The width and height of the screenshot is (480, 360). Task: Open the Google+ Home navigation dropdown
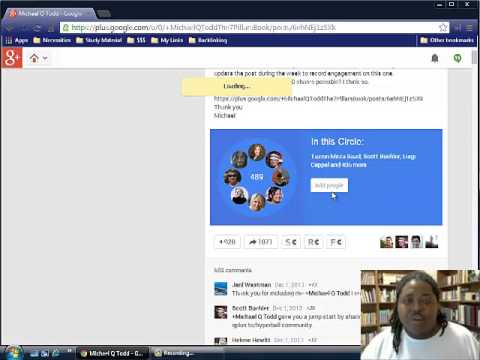coord(39,58)
